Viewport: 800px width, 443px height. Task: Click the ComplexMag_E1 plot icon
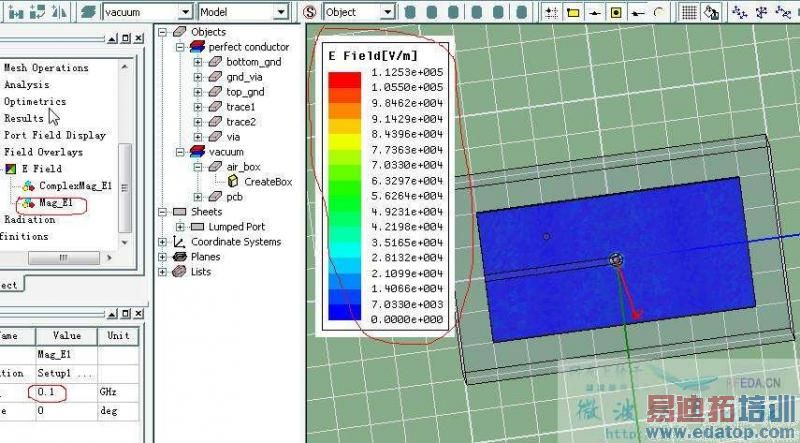(x=28, y=186)
